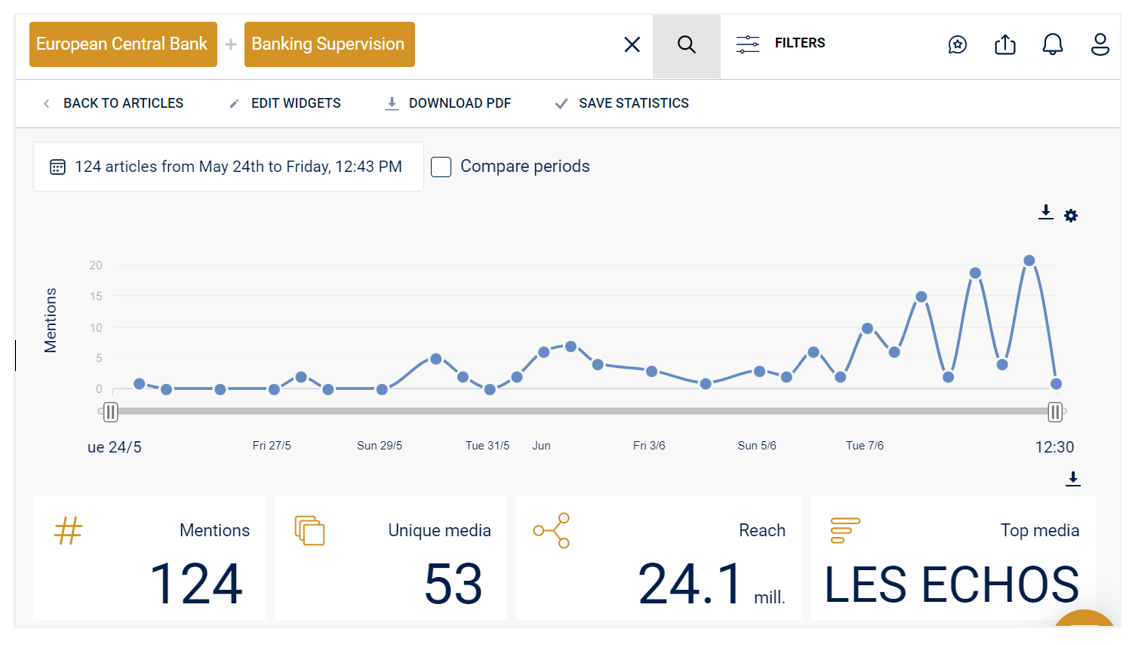Click the hash icon on Mentions card

(68, 531)
